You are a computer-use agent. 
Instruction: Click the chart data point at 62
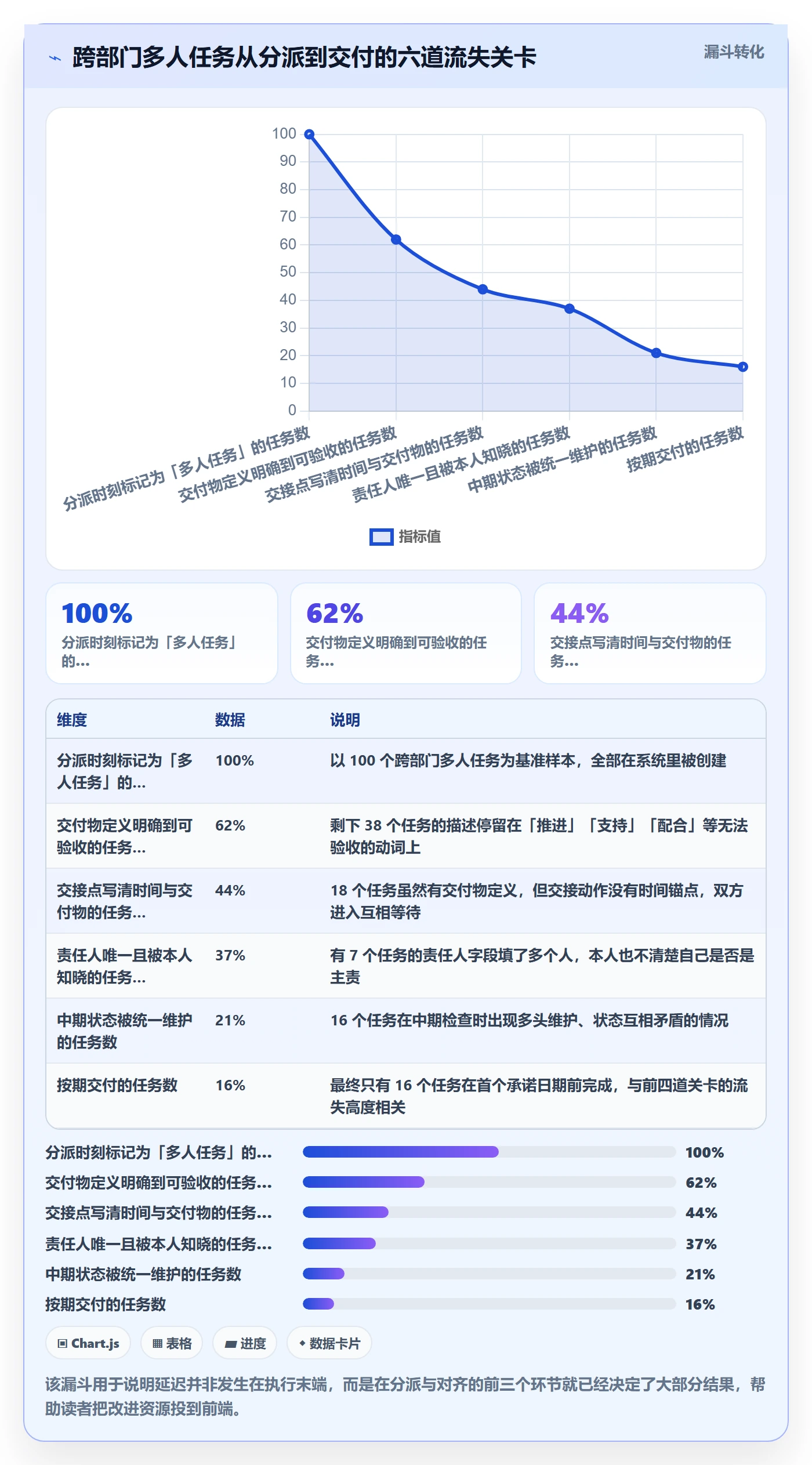396,240
